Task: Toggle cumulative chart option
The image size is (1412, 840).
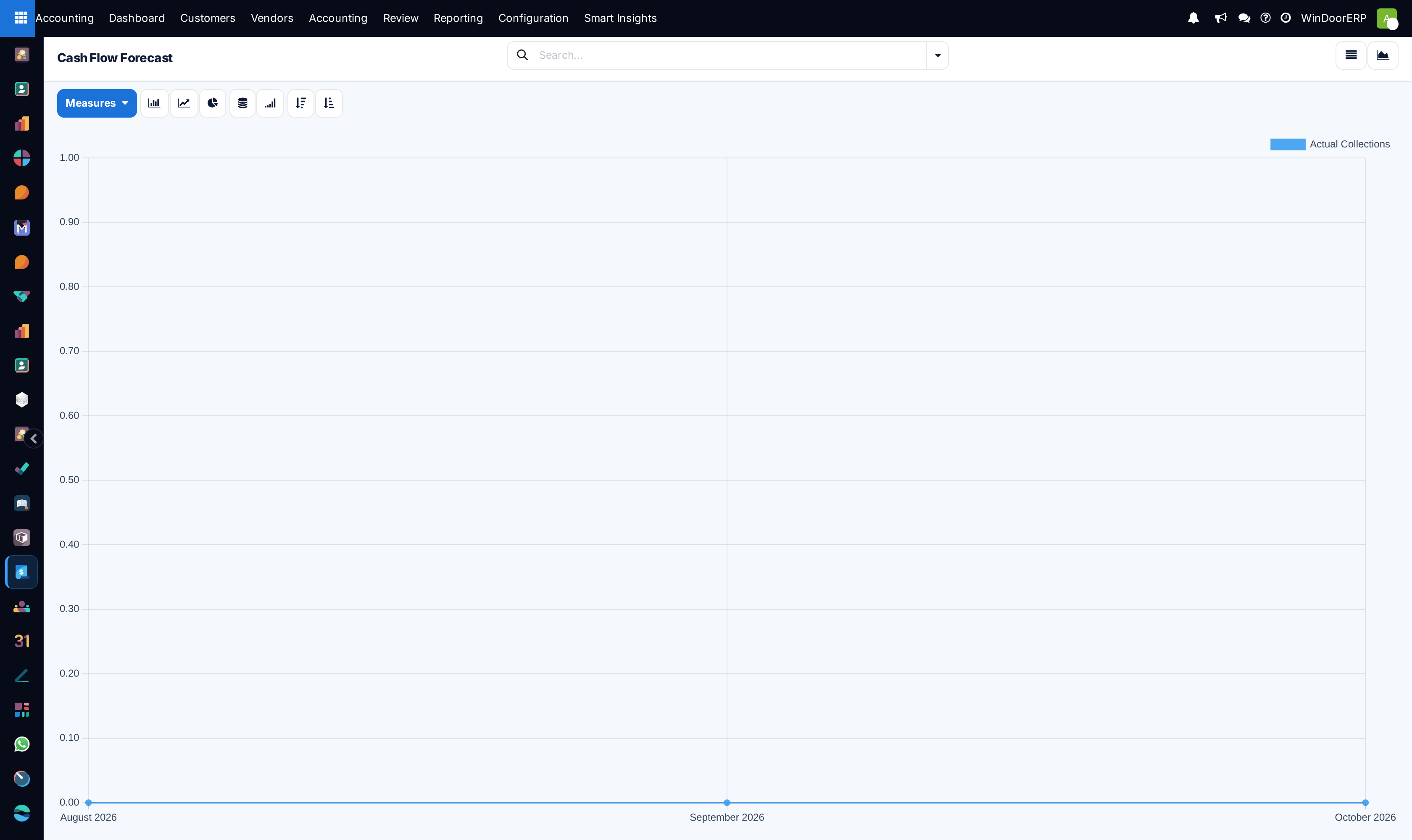Action: click(x=270, y=103)
